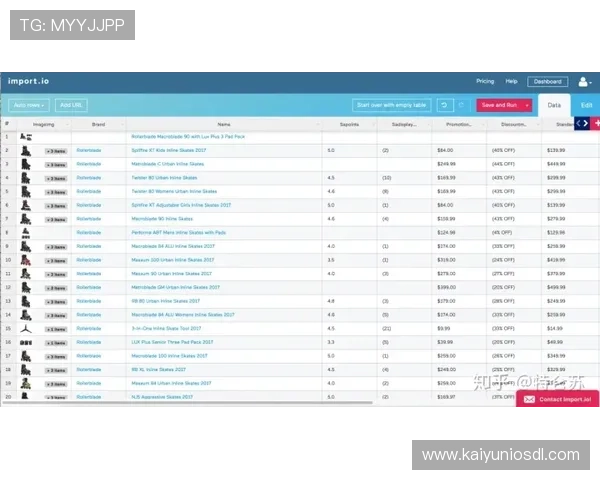The width and height of the screenshot is (600, 480).
Task: Select the (44% OFF) discount cell
Action: tap(503, 164)
